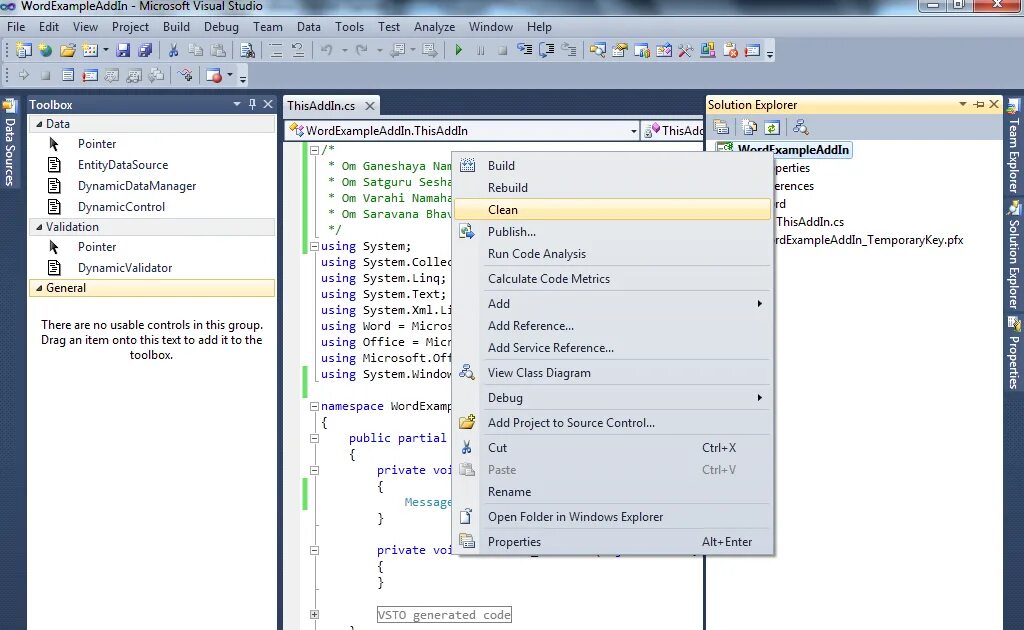Image resolution: width=1024 pixels, height=630 pixels.
Task: Collapse the Validation group in Toolbox
Action: click(39, 227)
